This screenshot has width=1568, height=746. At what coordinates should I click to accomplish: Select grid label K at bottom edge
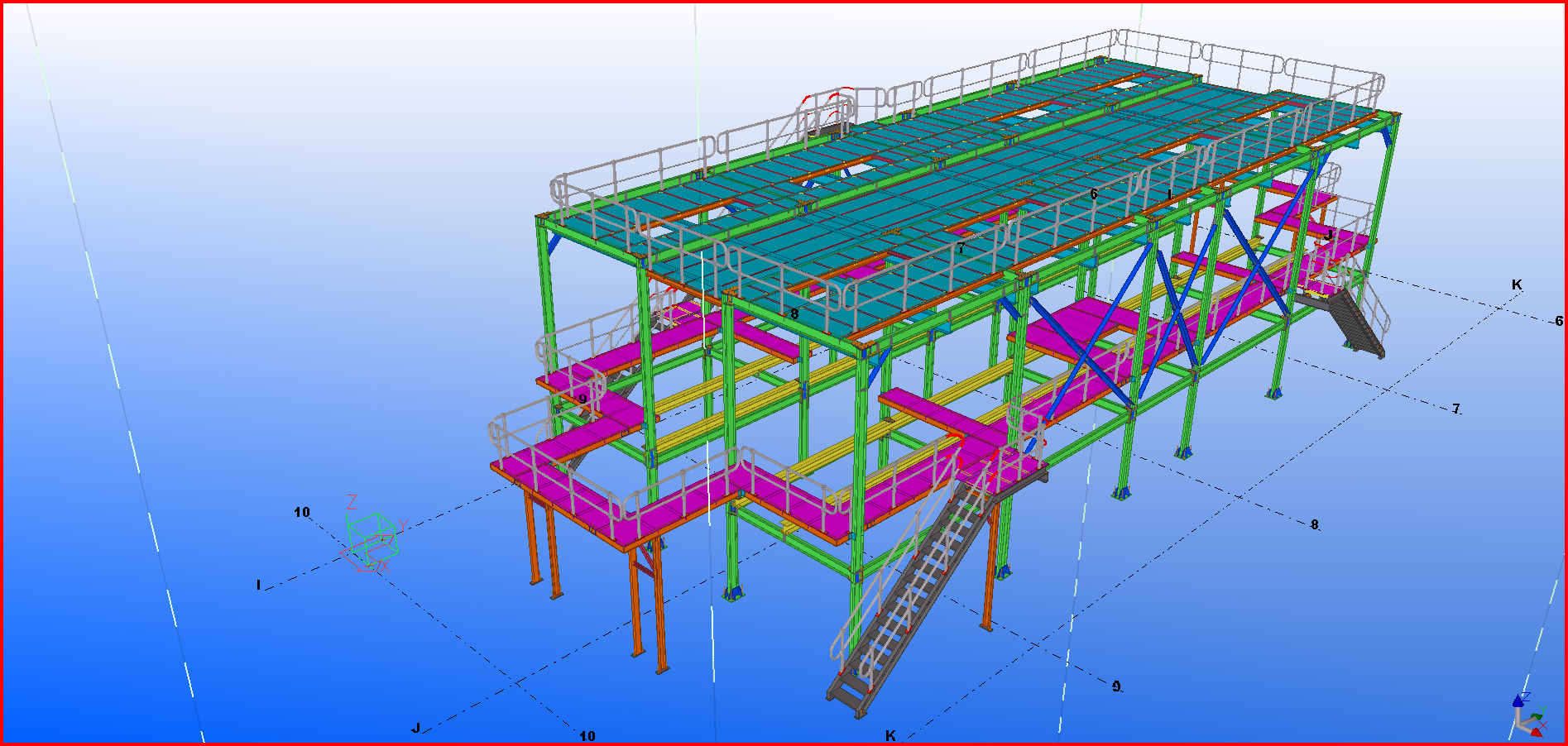click(x=890, y=735)
